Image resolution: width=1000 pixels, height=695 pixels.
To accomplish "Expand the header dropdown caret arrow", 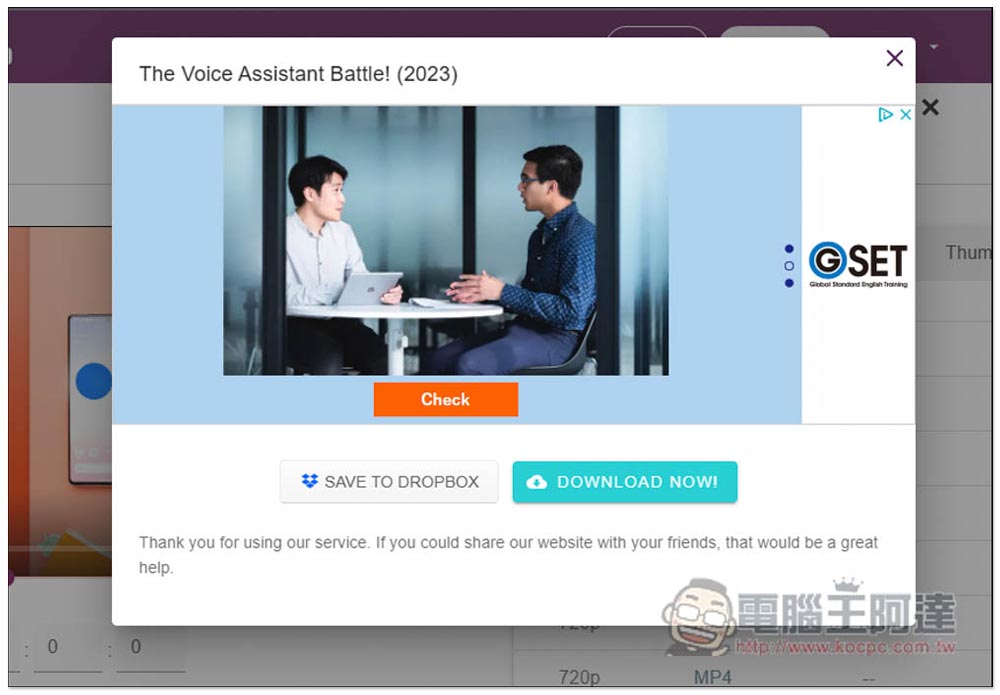I will tap(934, 47).
